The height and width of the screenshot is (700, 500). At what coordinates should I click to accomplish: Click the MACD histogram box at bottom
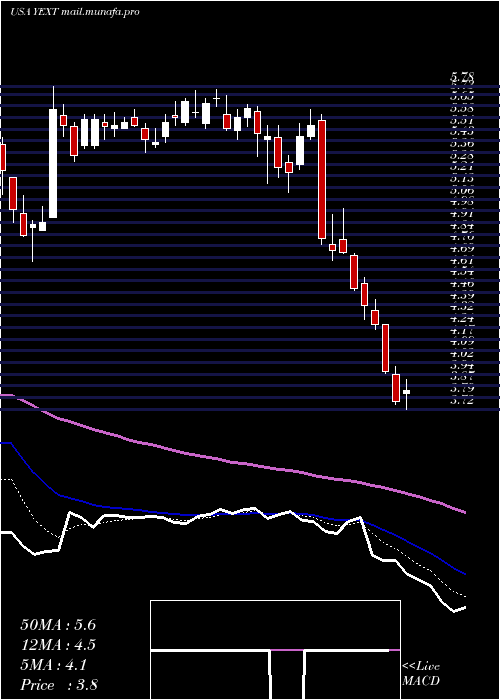pyautogui.click(x=275, y=650)
